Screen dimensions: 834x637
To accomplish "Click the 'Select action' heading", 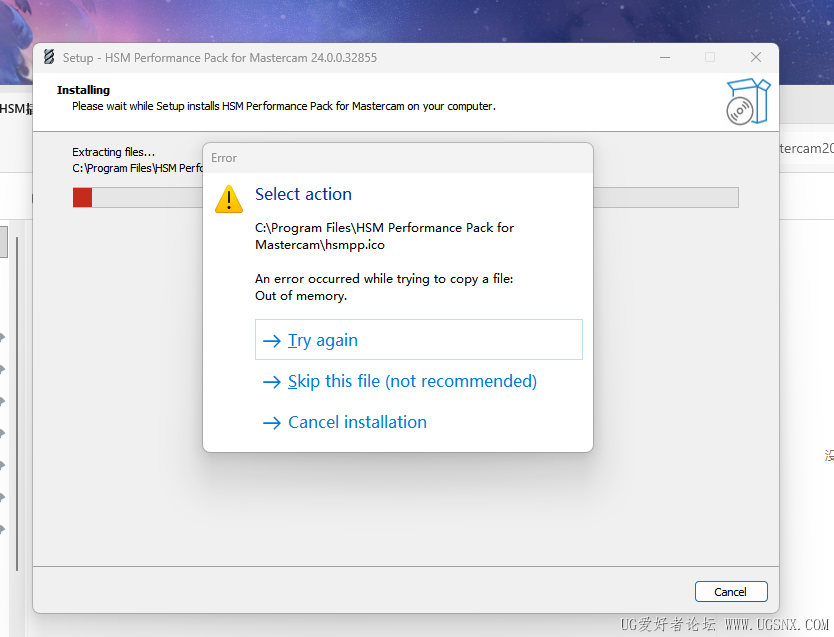I will (303, 194).
